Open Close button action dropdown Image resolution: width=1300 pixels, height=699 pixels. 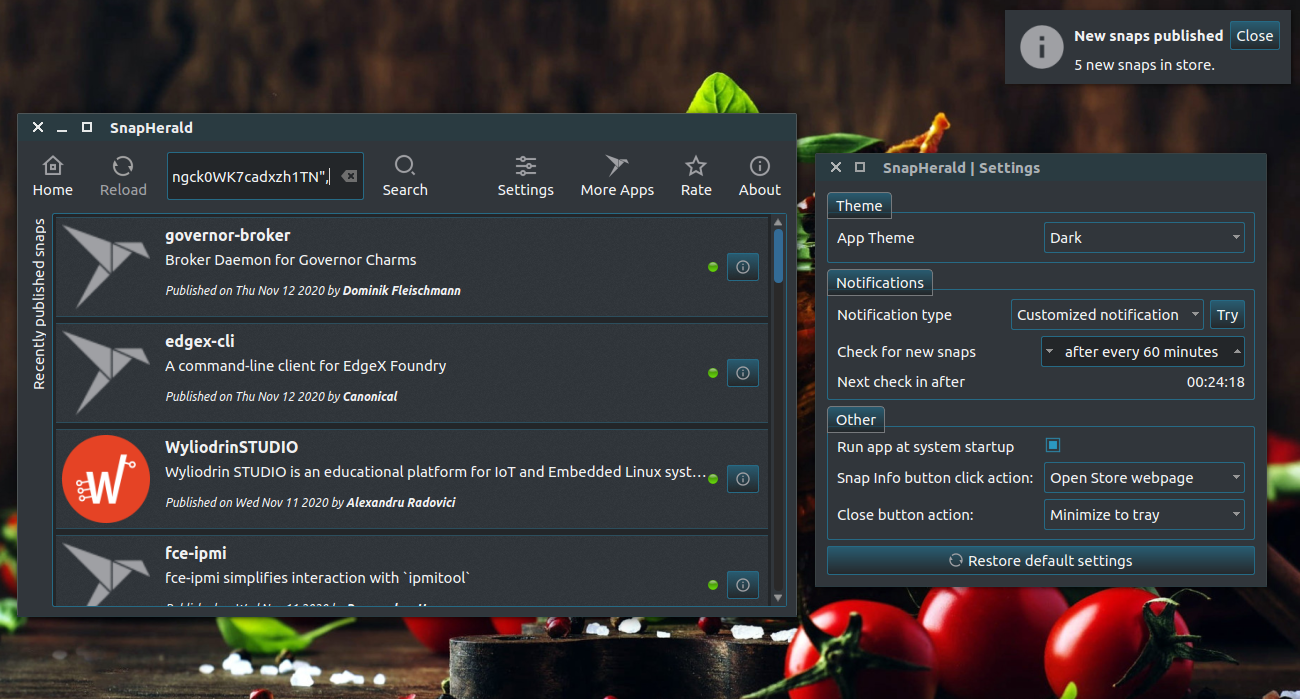coord(1144,515)
